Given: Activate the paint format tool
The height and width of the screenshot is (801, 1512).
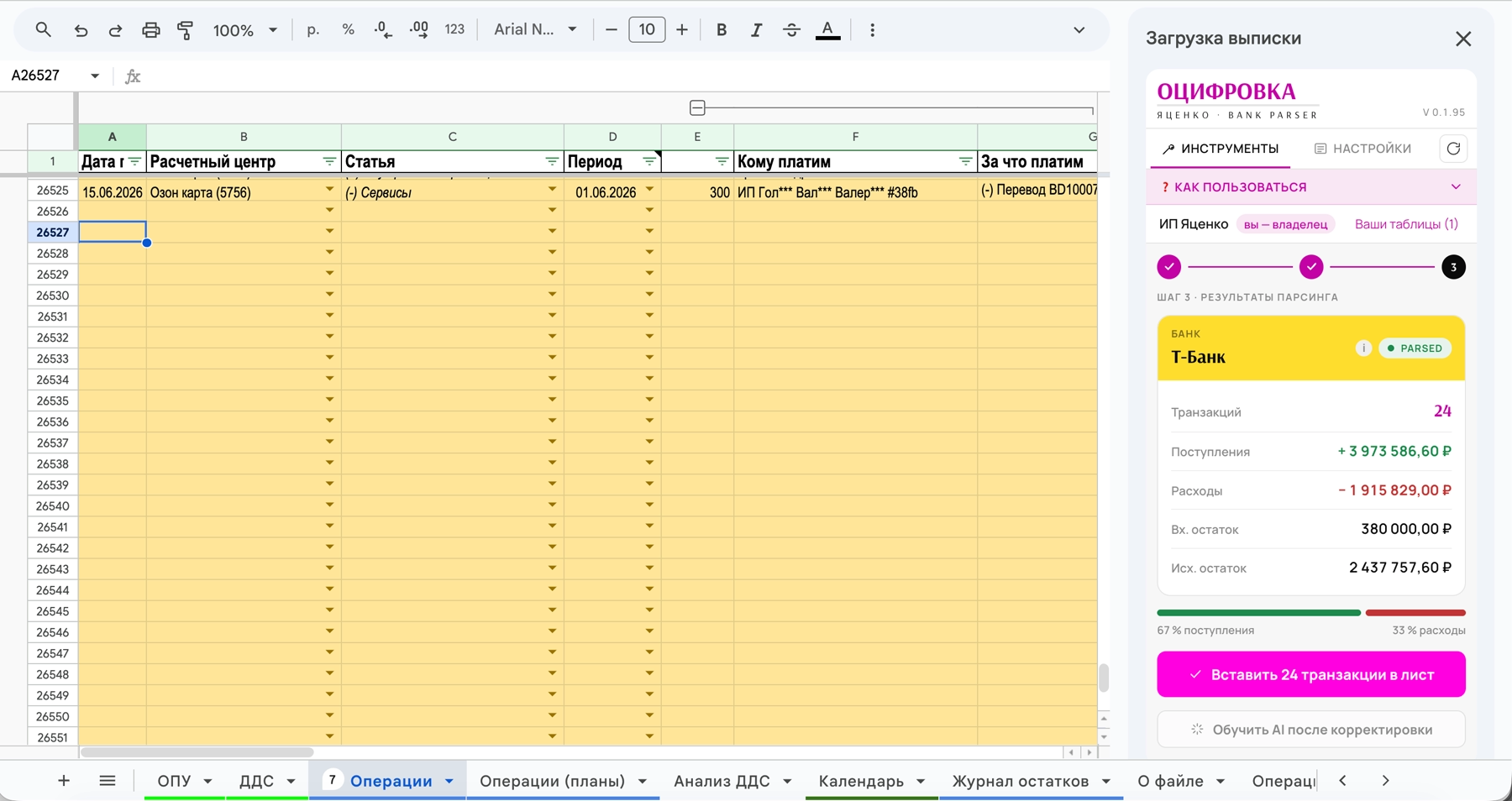Looking at the screenshot, I should 186,30.
